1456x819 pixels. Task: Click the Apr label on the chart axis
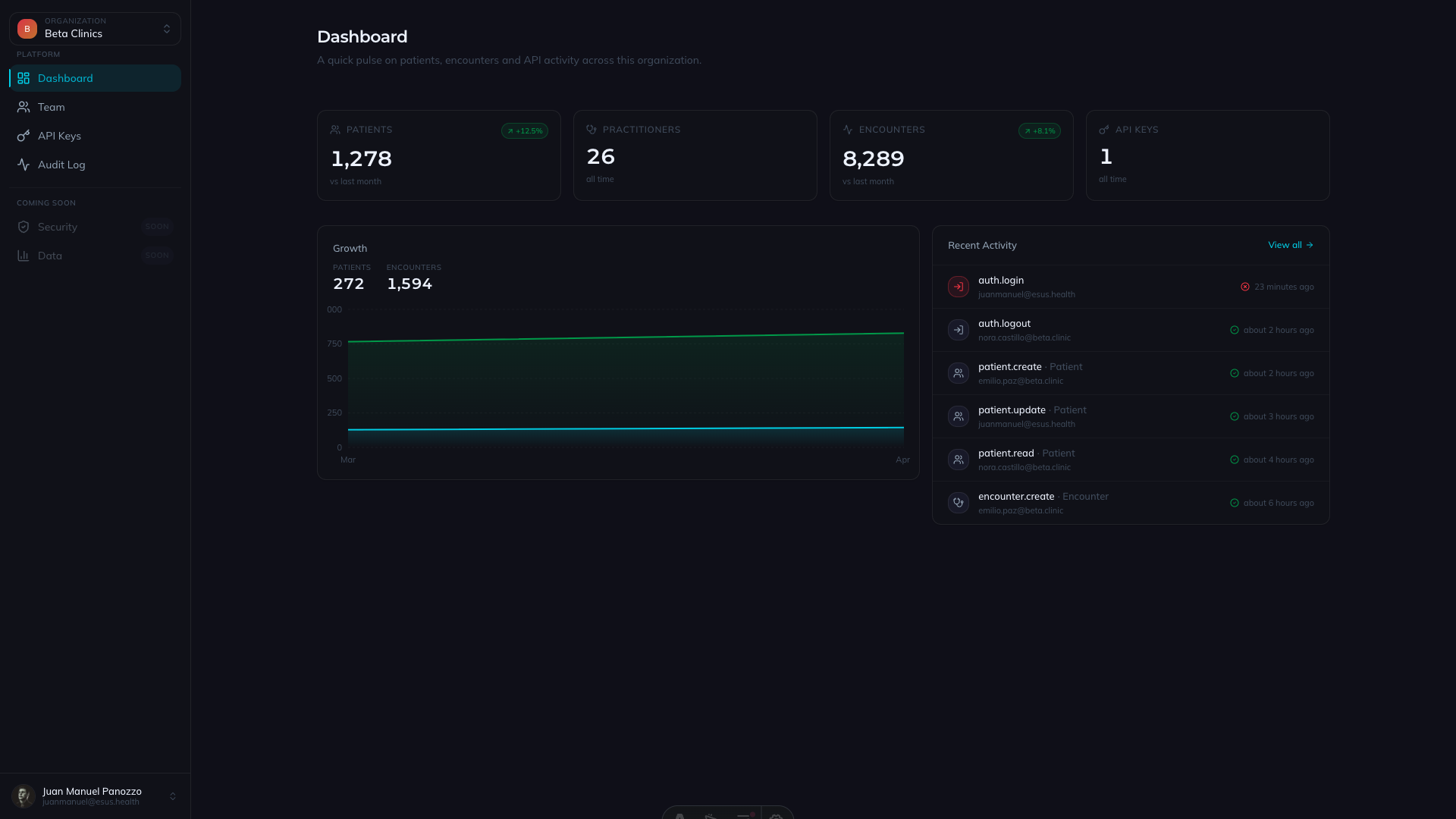[902, 460]
